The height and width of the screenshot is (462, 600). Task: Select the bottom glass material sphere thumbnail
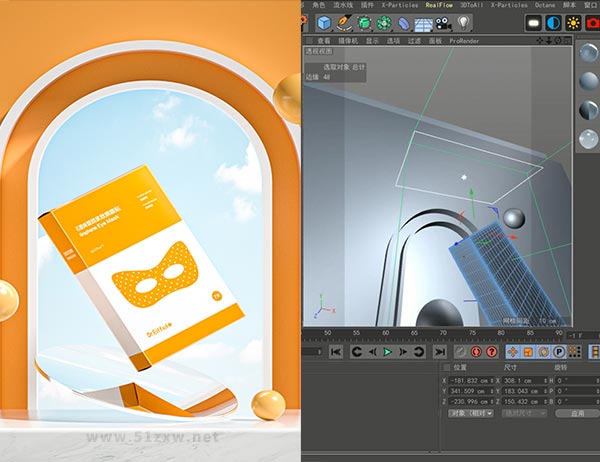589,139
